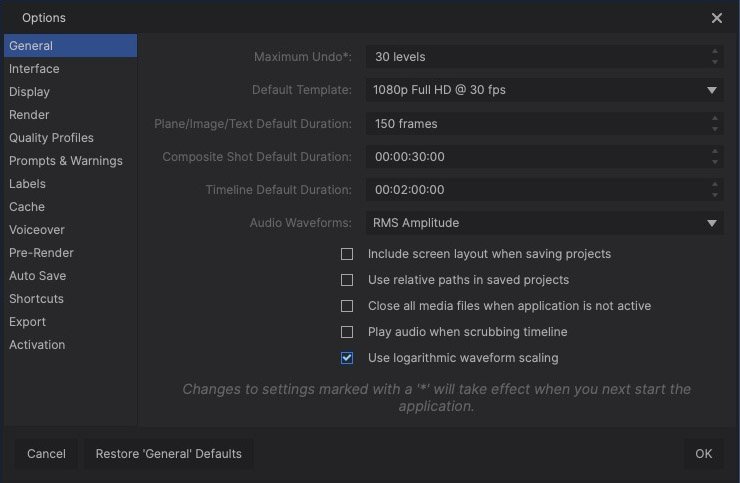Close the Options dialog with X
The height and width of the screenshot is (483, 740).
tap(717, 18)
